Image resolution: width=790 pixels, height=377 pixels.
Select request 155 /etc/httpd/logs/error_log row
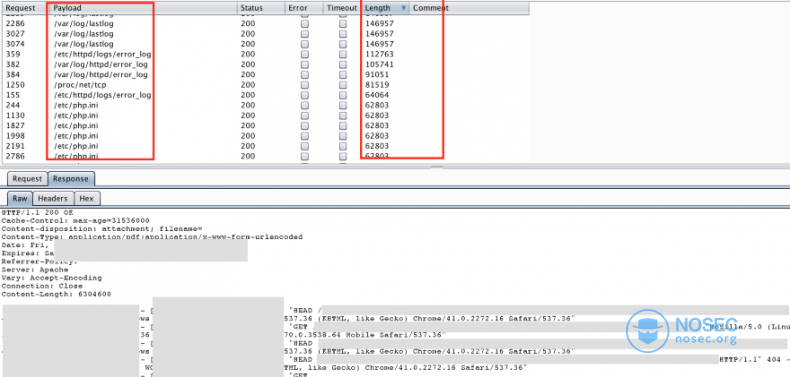point(266,95)
